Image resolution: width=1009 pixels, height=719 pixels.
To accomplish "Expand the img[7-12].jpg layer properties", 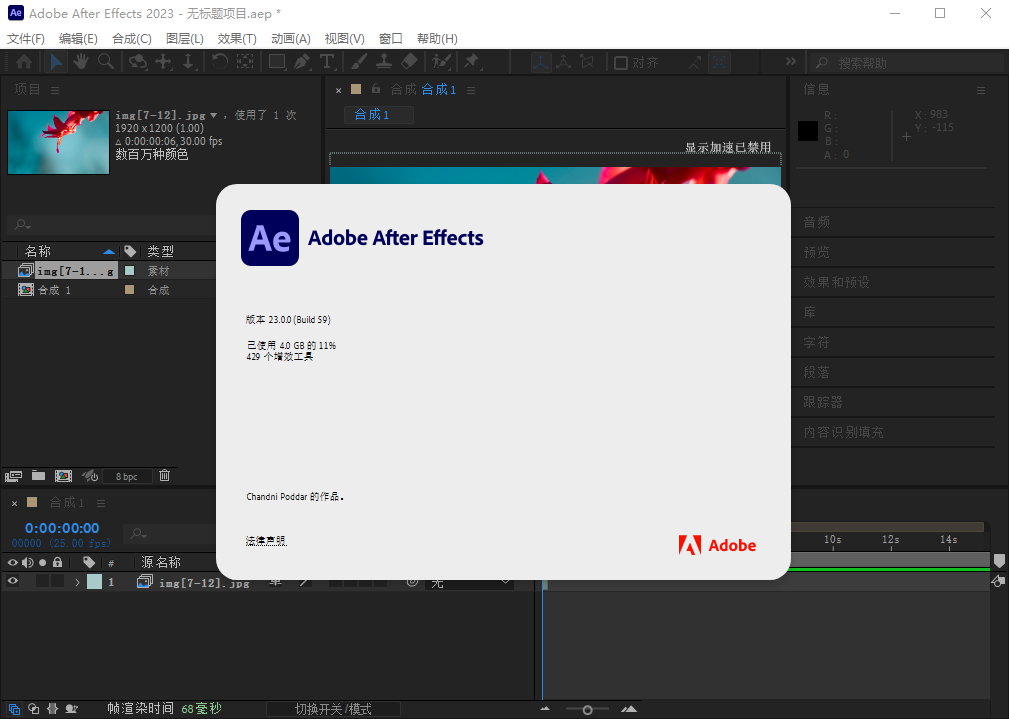I will coord(77,582).
